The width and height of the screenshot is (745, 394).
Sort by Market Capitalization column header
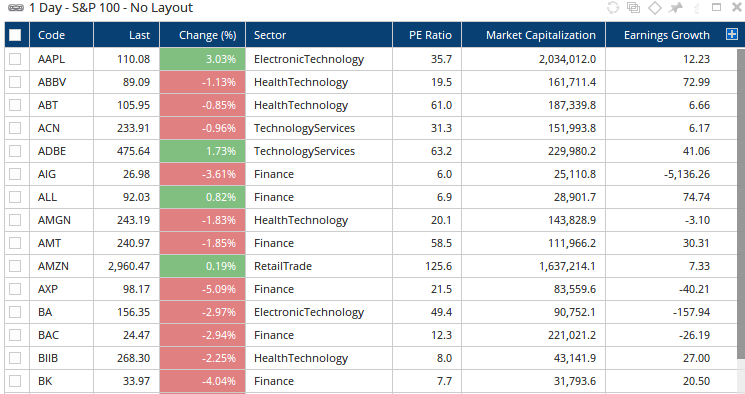click(533, 35)
